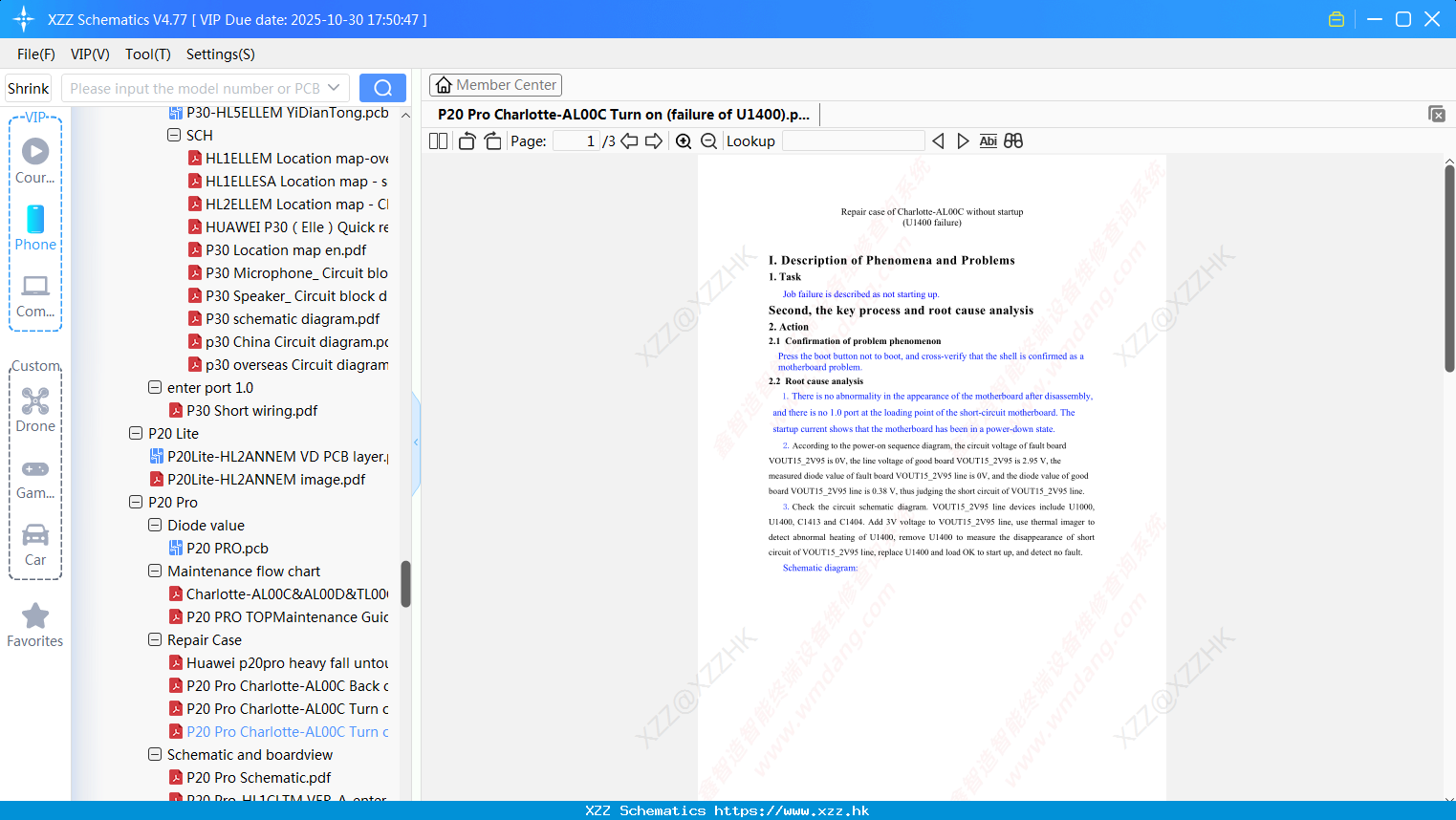Screen dimensions: 1456x820
Task: Open the Settings(S) menu
Action: (221, 54)
